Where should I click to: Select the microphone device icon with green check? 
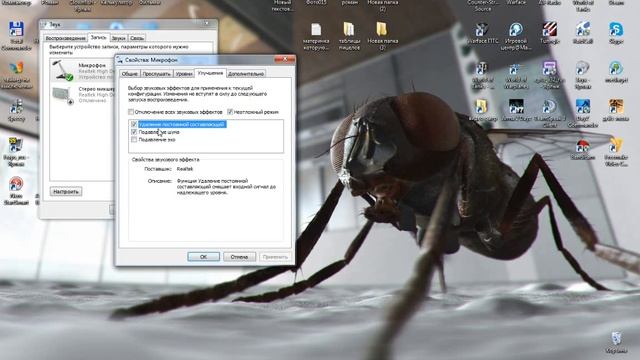[63, 70]
